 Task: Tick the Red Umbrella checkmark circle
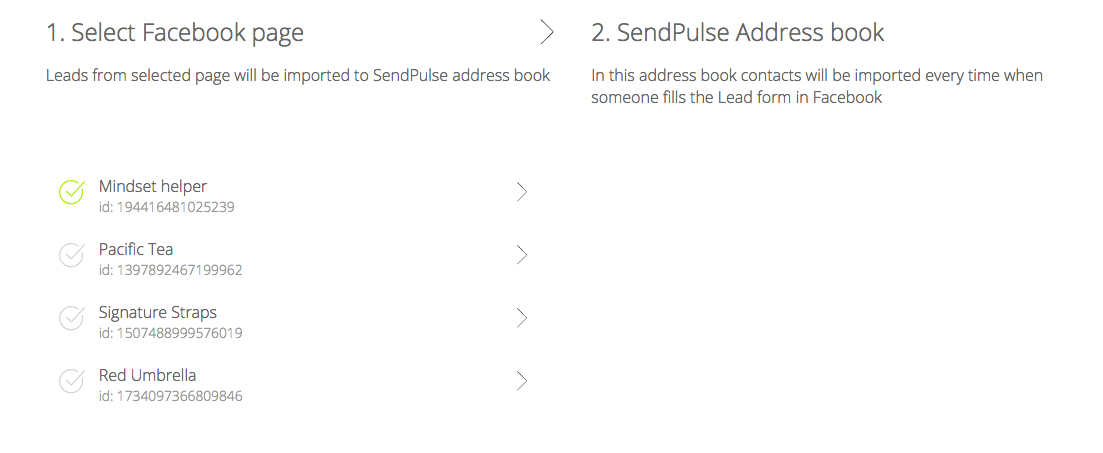(71, 381)
